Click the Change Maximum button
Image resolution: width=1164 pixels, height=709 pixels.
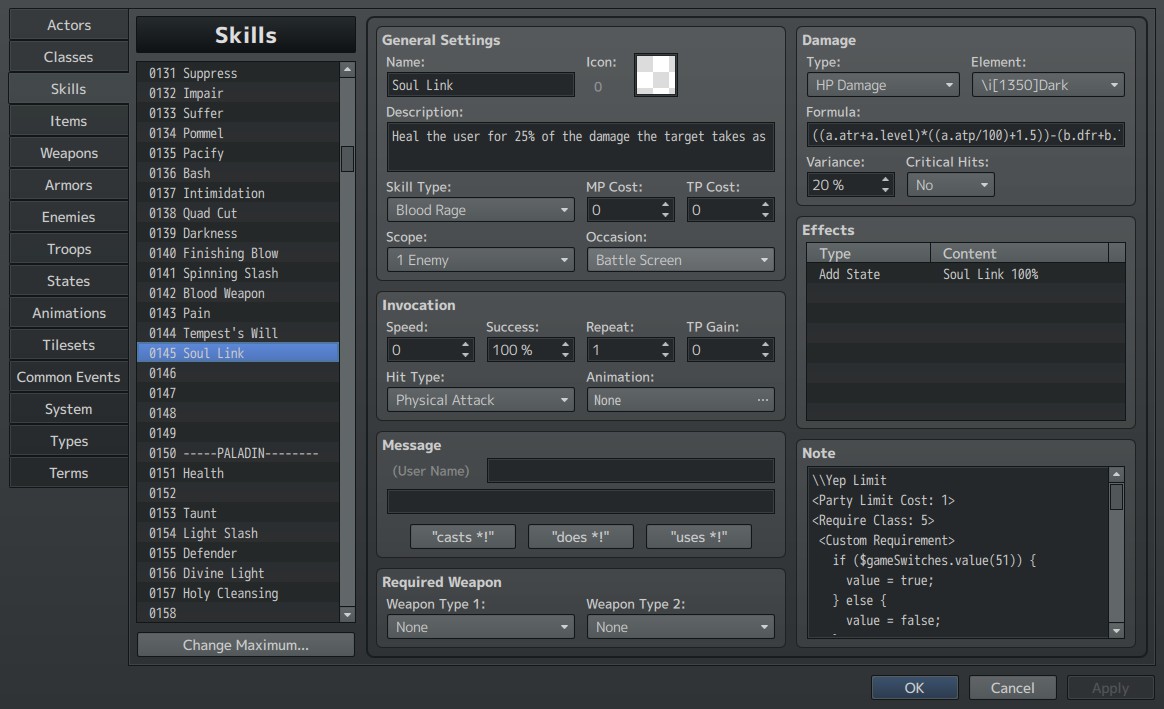click(246, 645)
